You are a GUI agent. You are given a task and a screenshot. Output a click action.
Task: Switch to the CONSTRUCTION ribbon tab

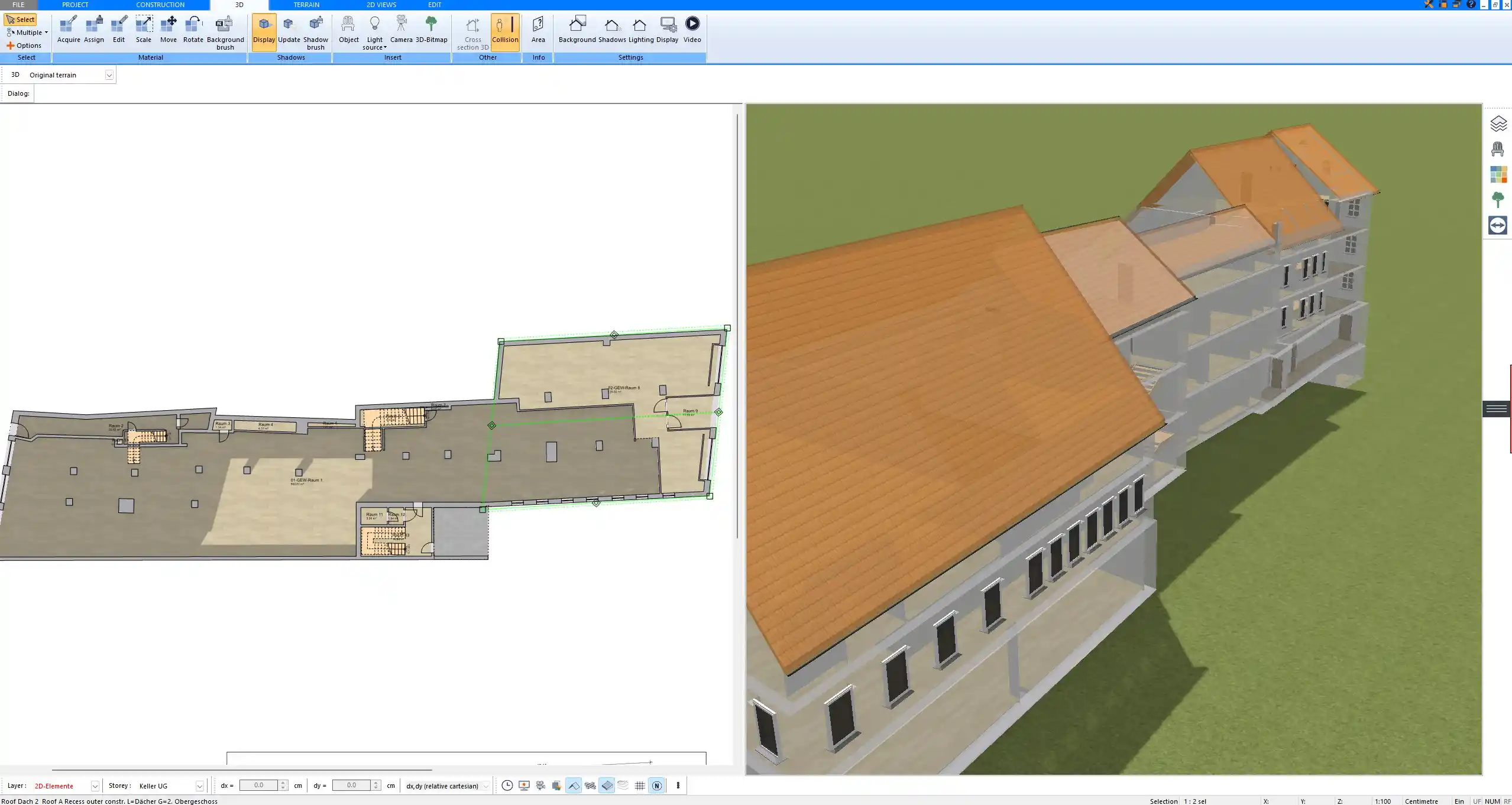click(160, 5)
